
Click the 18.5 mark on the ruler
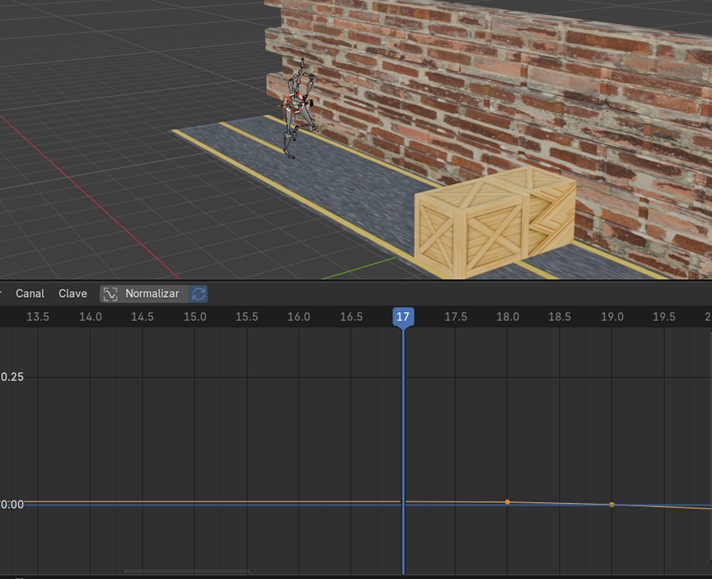click(x=559, y=317)
